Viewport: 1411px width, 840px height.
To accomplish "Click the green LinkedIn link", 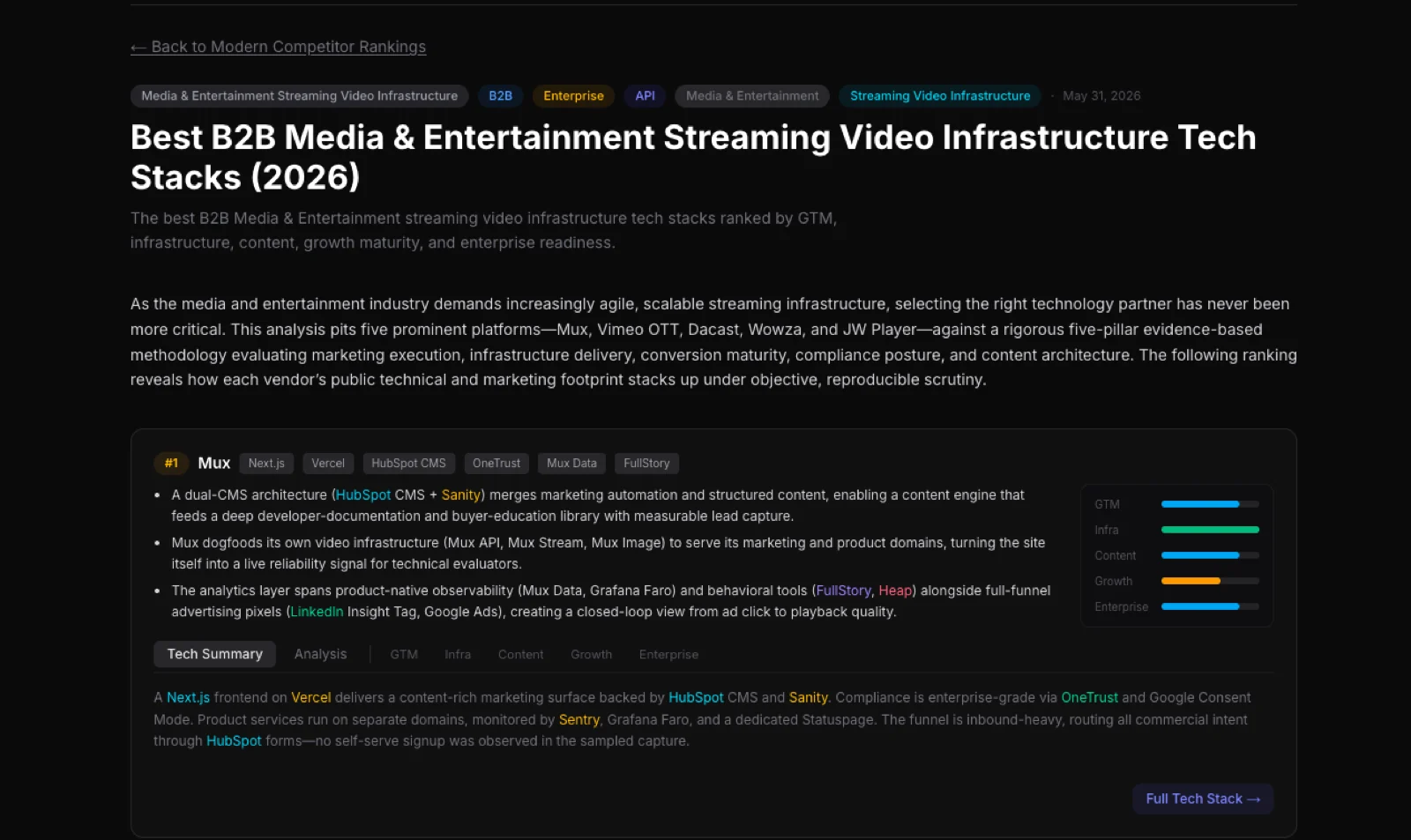I will pyautogui.click(x=317, y=612).
